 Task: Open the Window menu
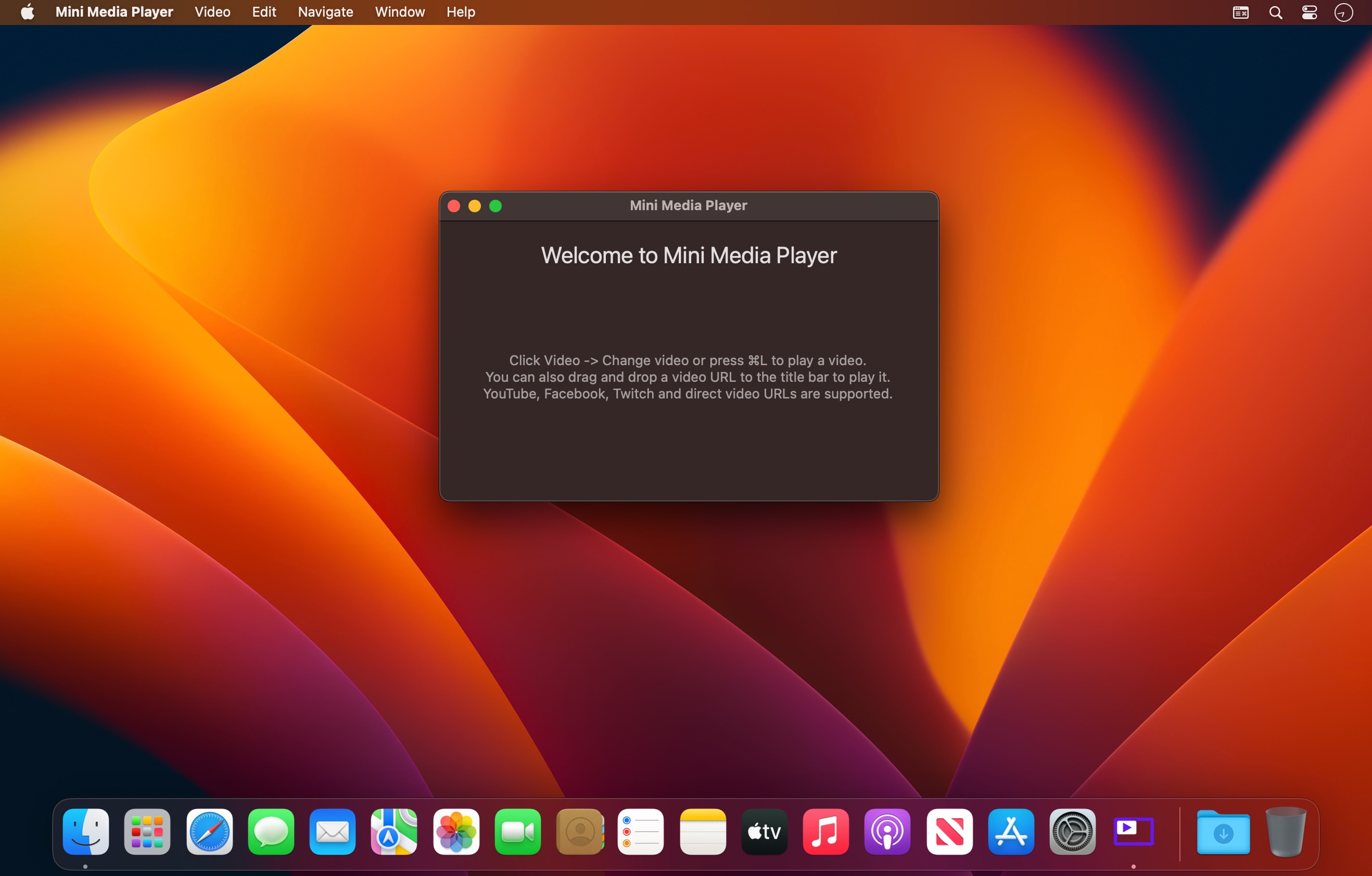click(399, 12)
